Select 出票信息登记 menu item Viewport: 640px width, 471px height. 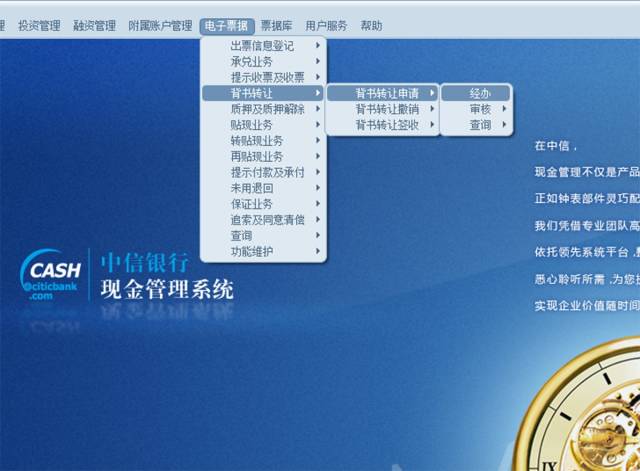coord(263,46)
